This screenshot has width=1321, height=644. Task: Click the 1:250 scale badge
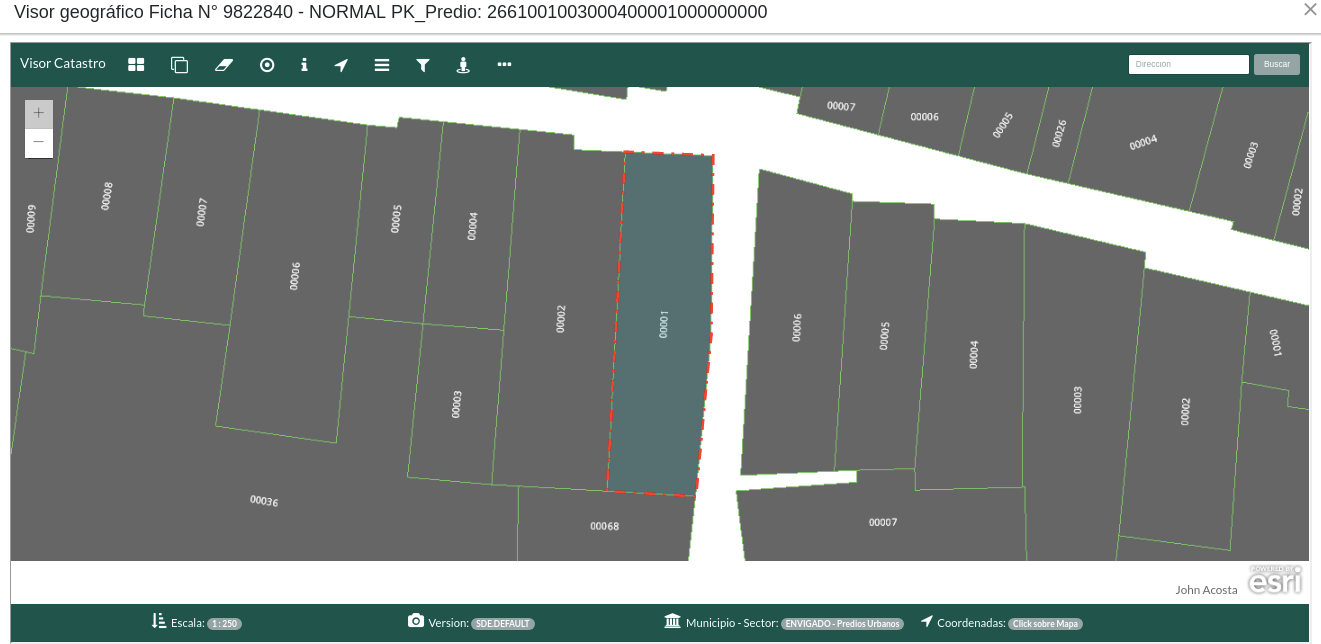tap(224, 624)
